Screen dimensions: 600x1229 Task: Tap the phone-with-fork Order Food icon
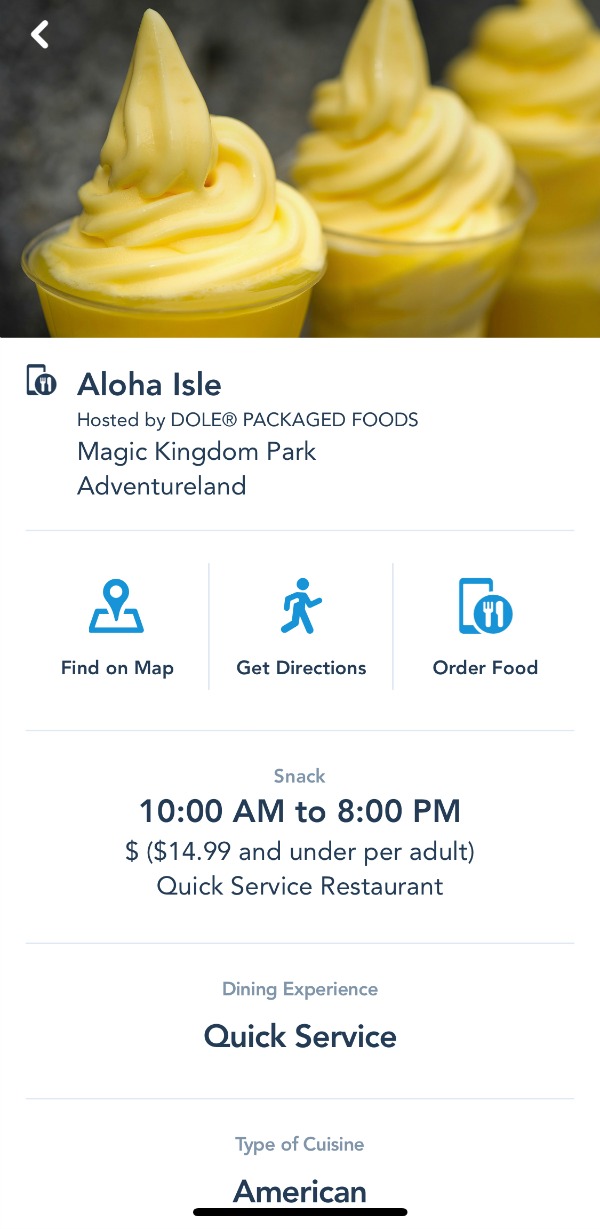tap(485, 607)
